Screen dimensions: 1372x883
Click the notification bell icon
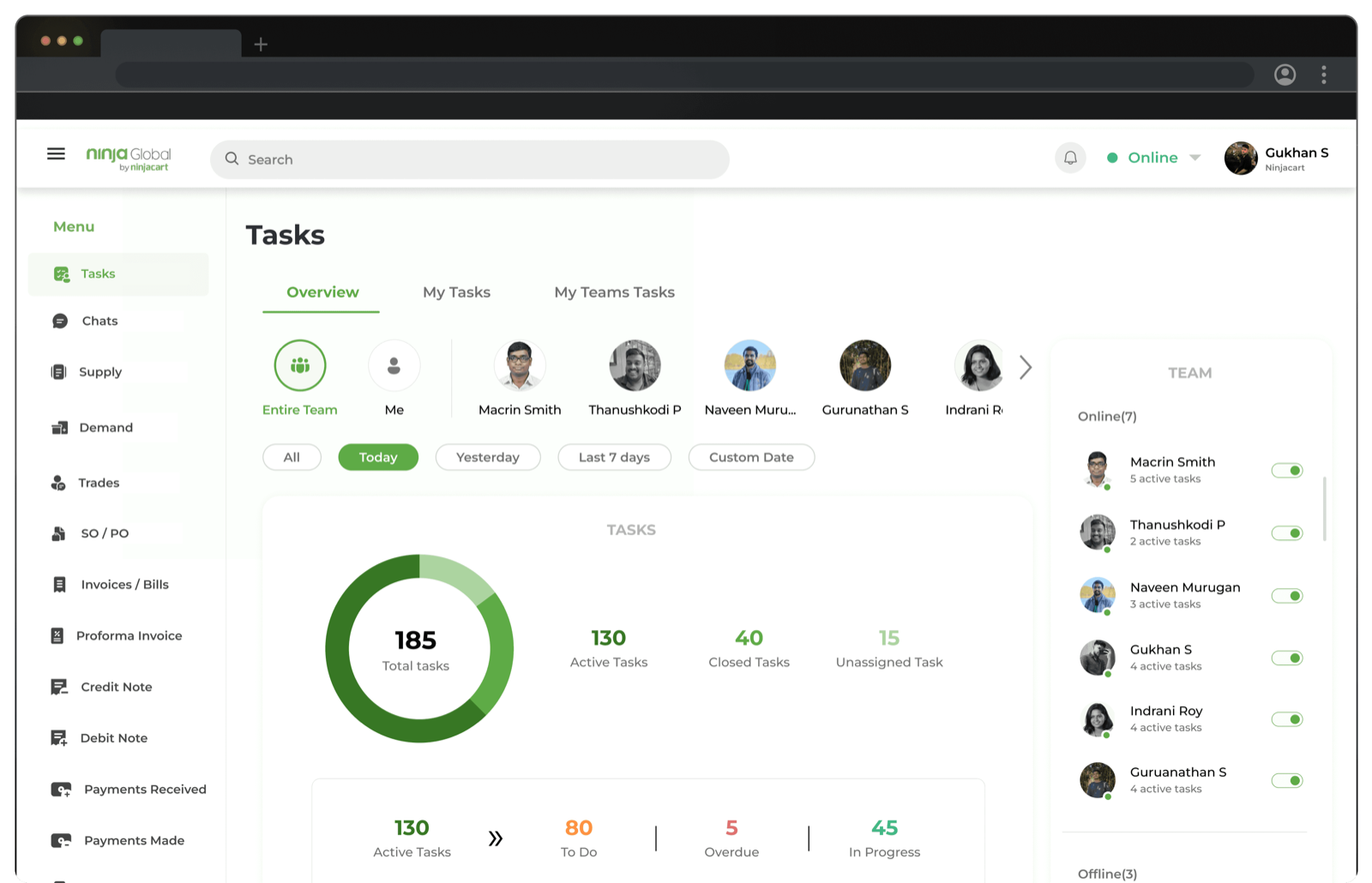point(1070,158)
